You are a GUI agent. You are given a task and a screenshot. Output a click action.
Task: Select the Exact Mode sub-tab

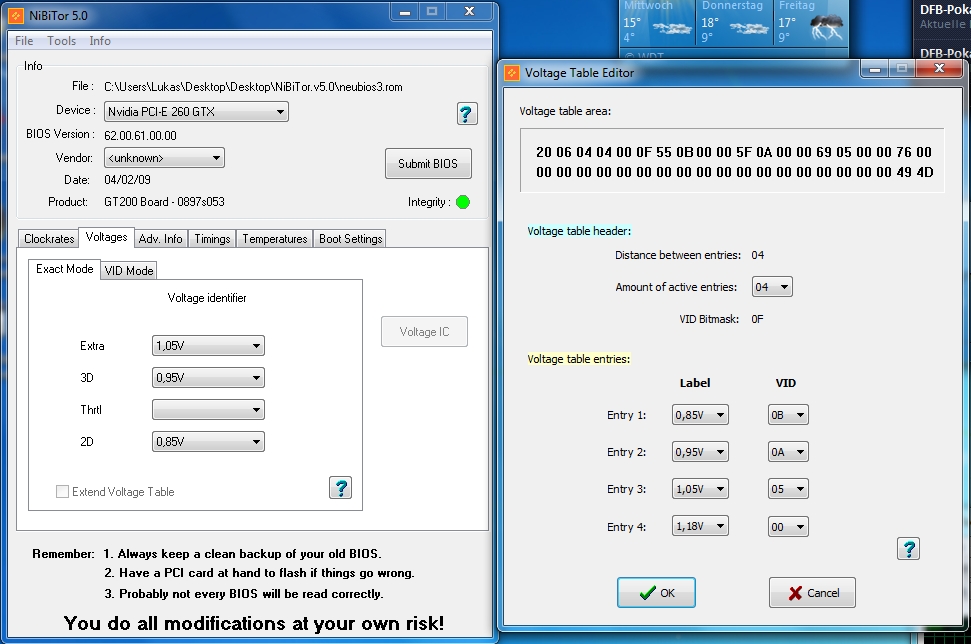[64, 269]
